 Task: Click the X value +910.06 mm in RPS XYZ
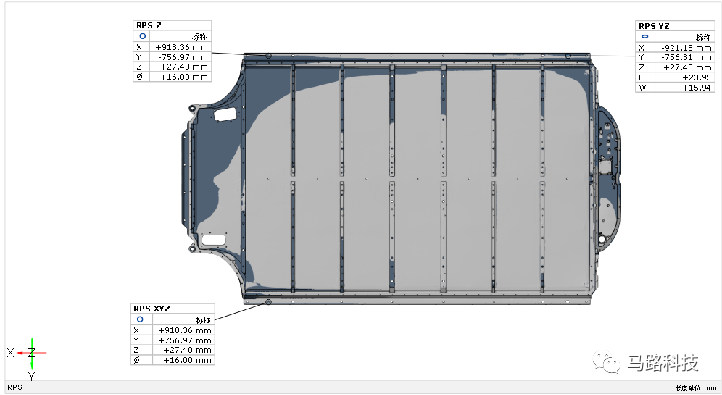click(185, 330)
